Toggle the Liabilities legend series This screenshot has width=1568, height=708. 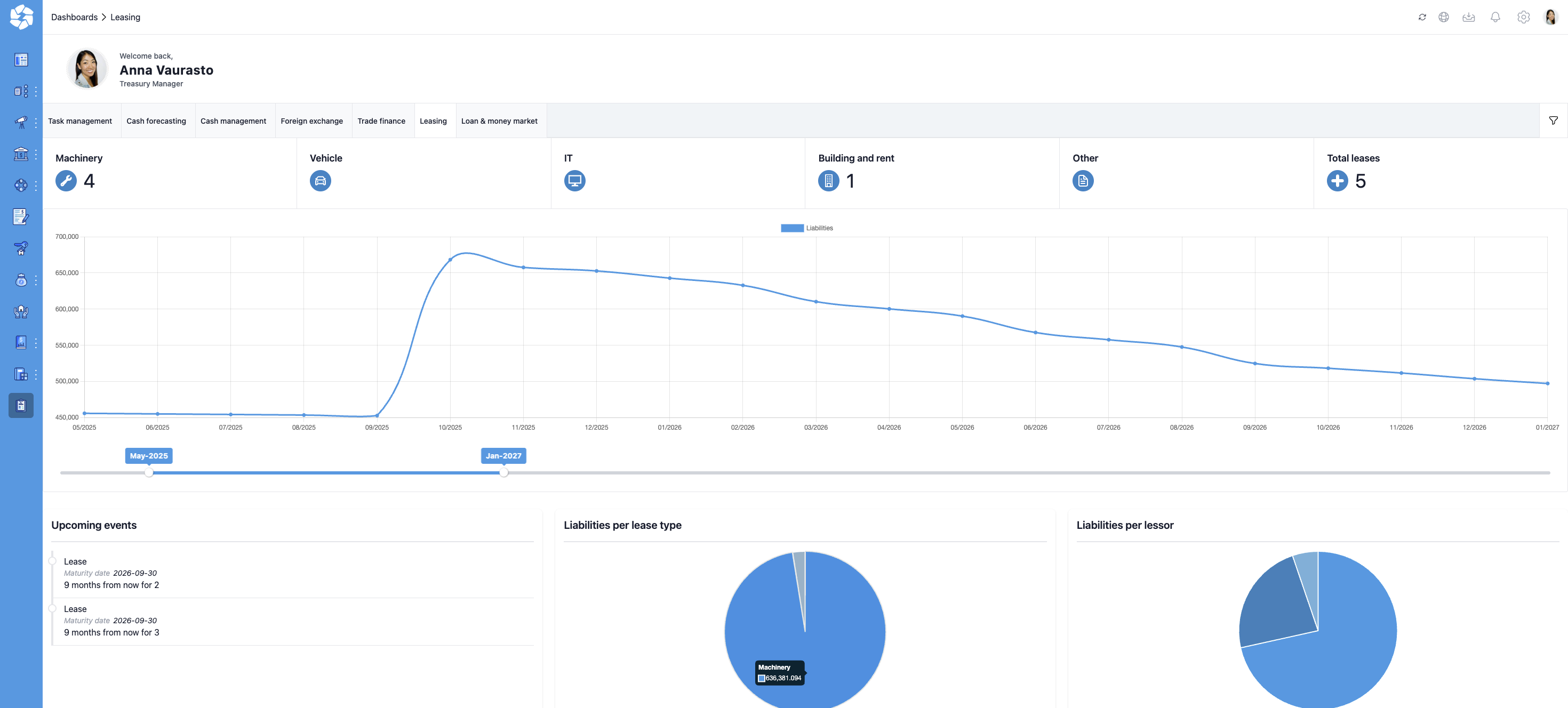pyautogui.click(x=792, y=228)
